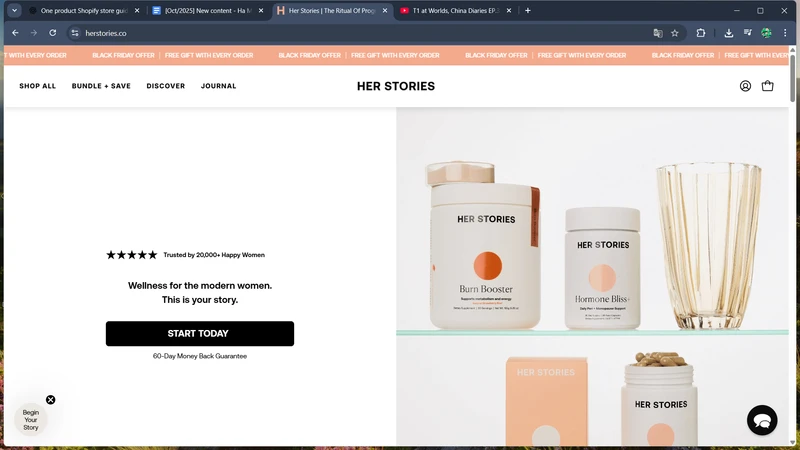Click the Begin Your Story badge
The image size is (800, 450).
click(31, 420)
